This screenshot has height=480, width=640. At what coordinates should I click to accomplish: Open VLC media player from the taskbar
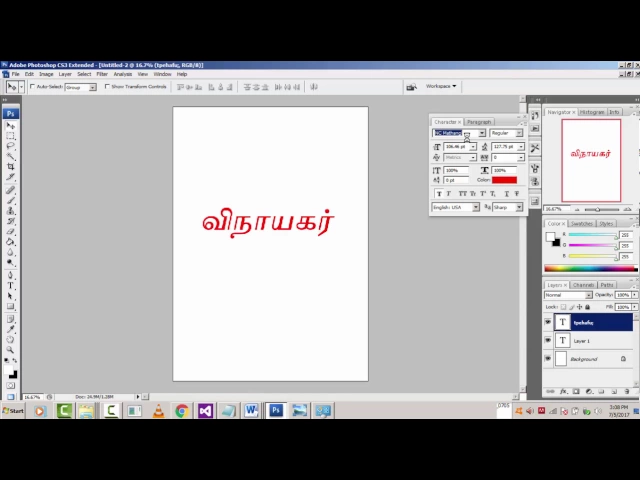(158, 410)
